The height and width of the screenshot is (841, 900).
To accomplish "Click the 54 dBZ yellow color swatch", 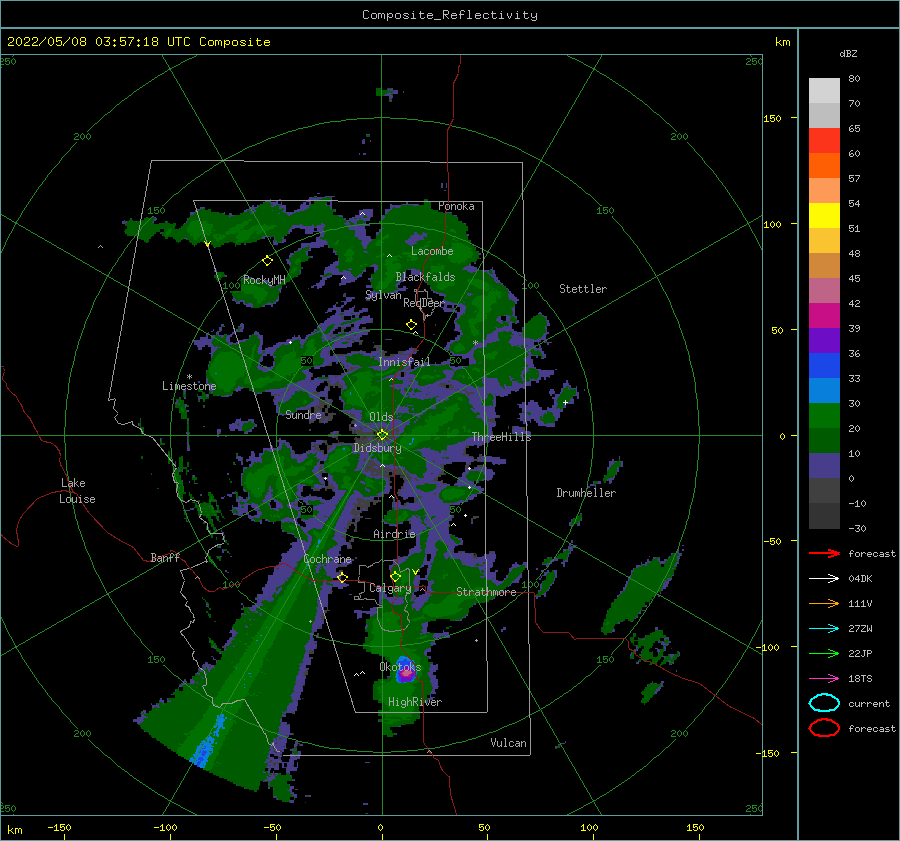I will point(824,216).
